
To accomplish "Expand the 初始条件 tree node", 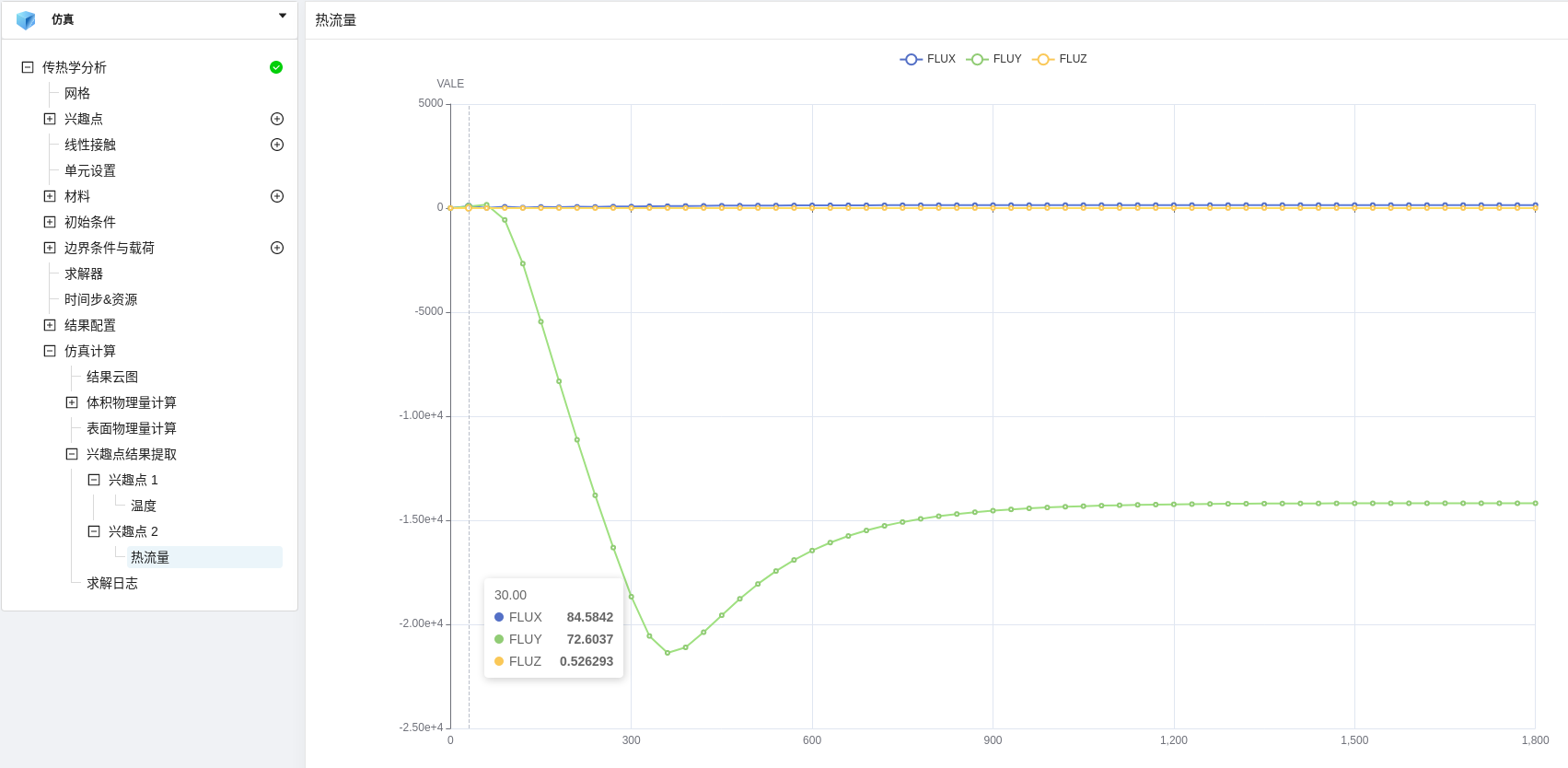I will pos(50,222).
